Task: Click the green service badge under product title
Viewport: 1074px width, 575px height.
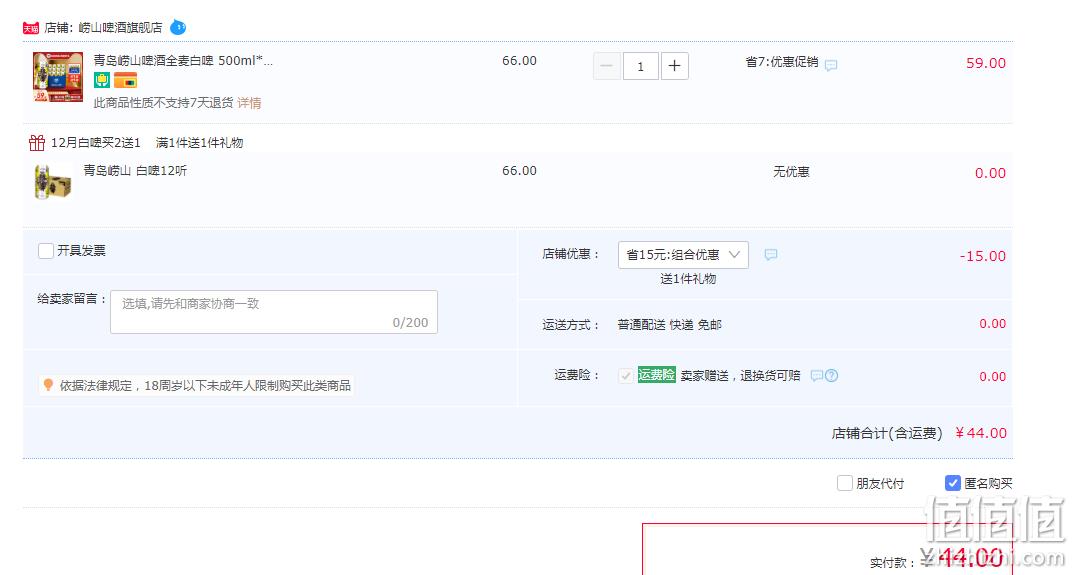Action: pos(102,80)
